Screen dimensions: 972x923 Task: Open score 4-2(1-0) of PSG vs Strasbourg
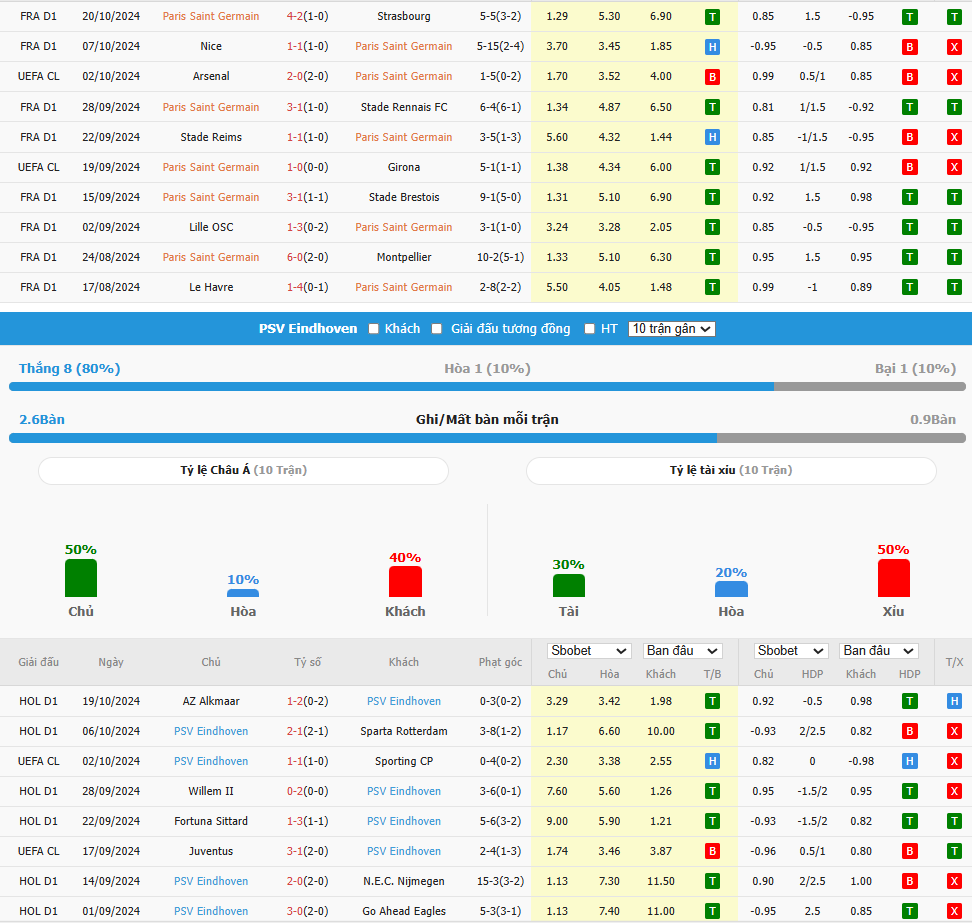coord(307,16)
